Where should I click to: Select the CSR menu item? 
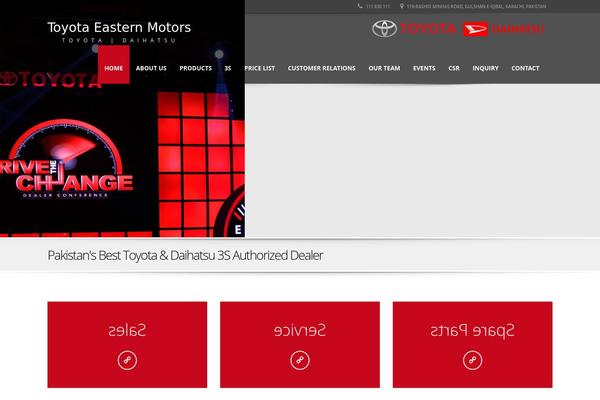click(454, 68)
